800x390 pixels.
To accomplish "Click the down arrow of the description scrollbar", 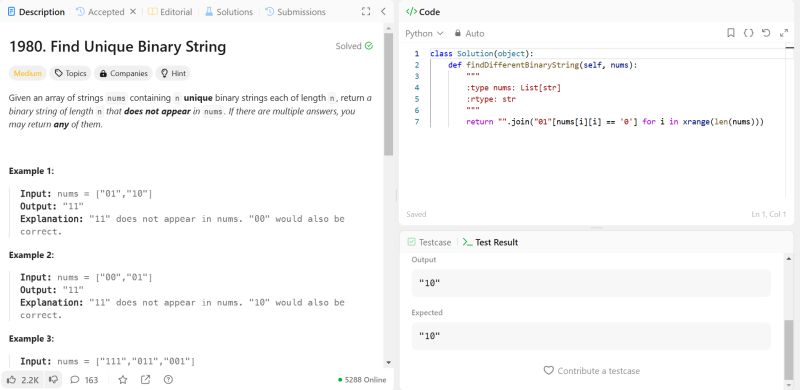I will [388, 362].
